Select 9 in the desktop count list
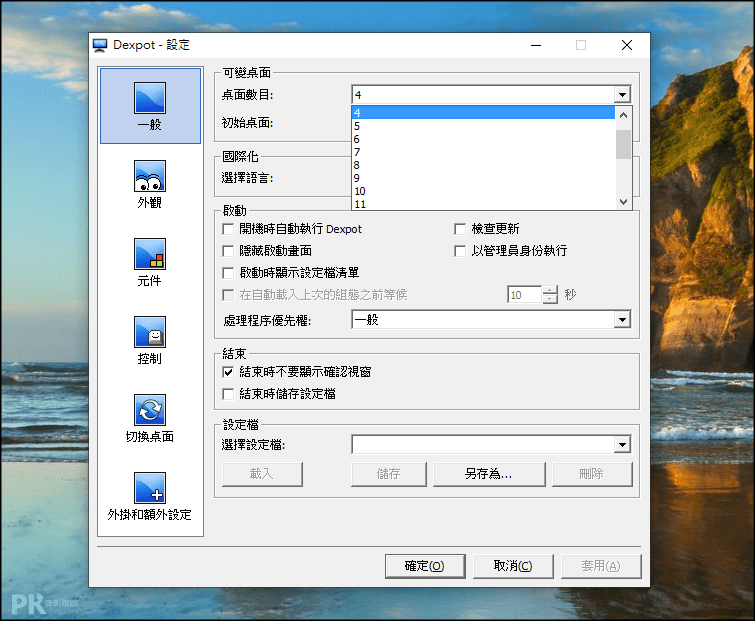Screen dimensions: 755x621 tap(483, 178)
